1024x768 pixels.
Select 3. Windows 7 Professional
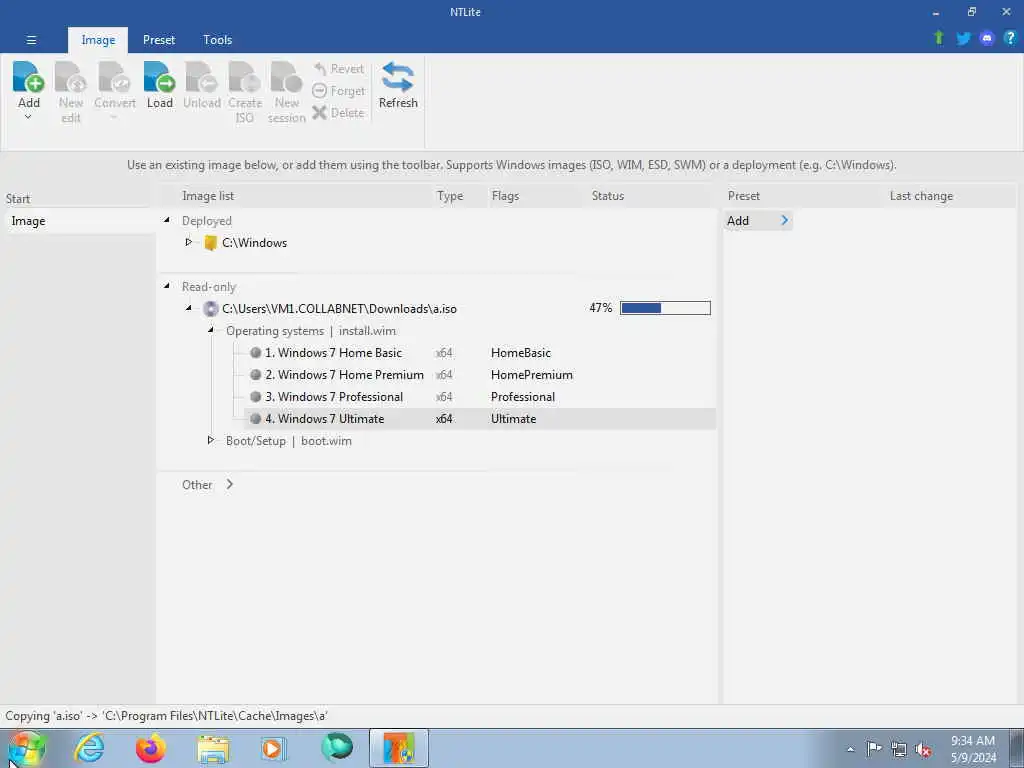point(334,396)
